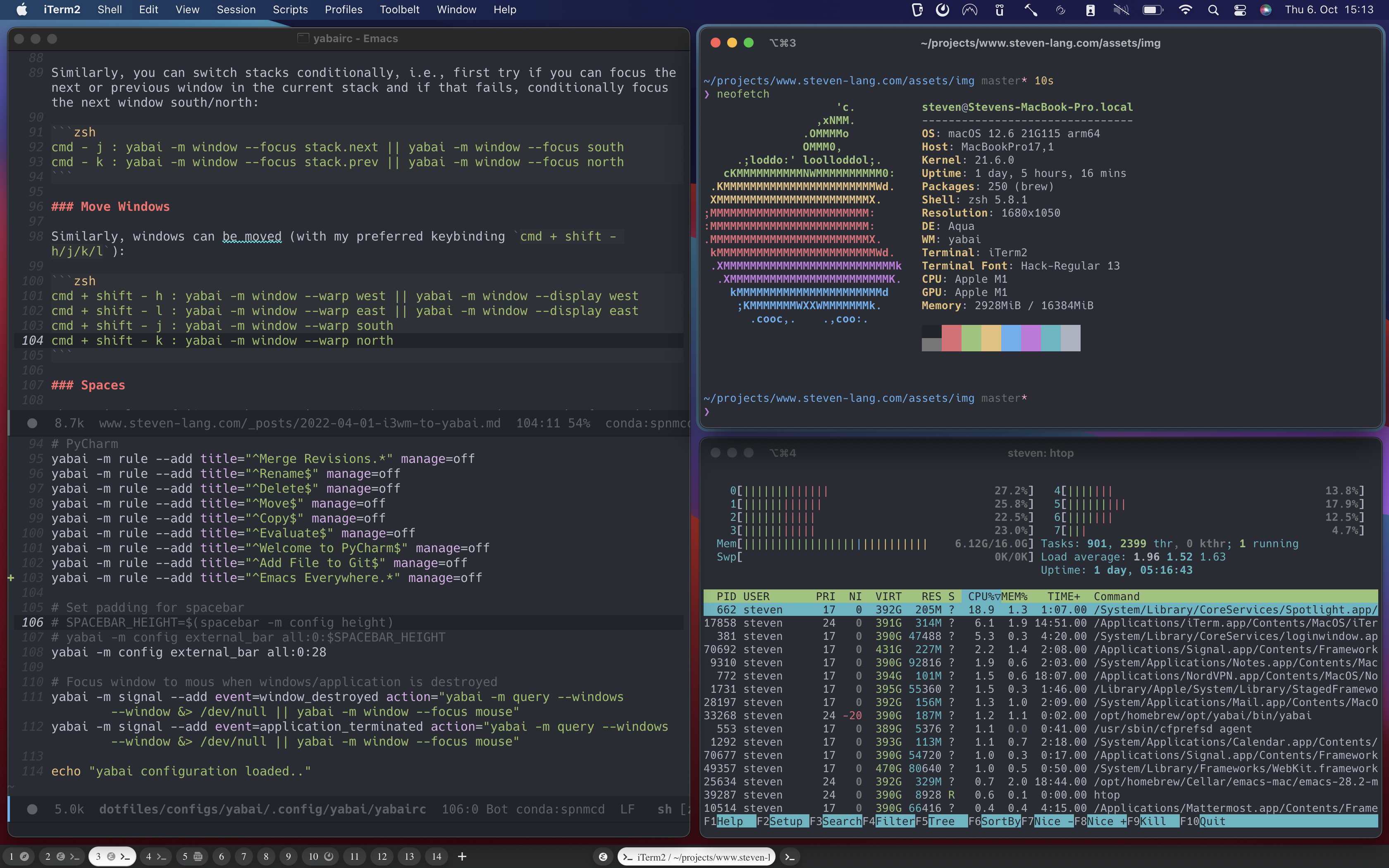The width and height of the screenshot is (1389, 868).
Task: Click the neofetch command in terminal
Action: pyautogui.click(x=743, y=93)
